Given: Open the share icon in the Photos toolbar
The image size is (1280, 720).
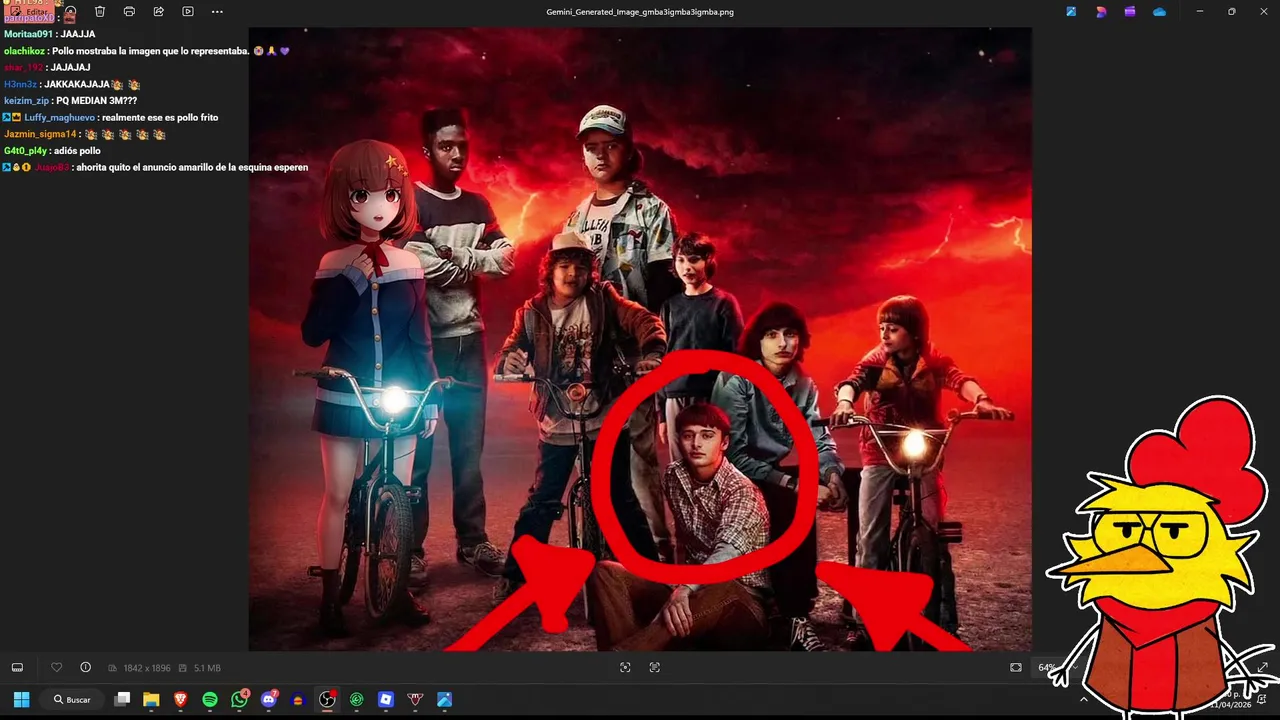Looking at the screenshot, I should [158, 11].
